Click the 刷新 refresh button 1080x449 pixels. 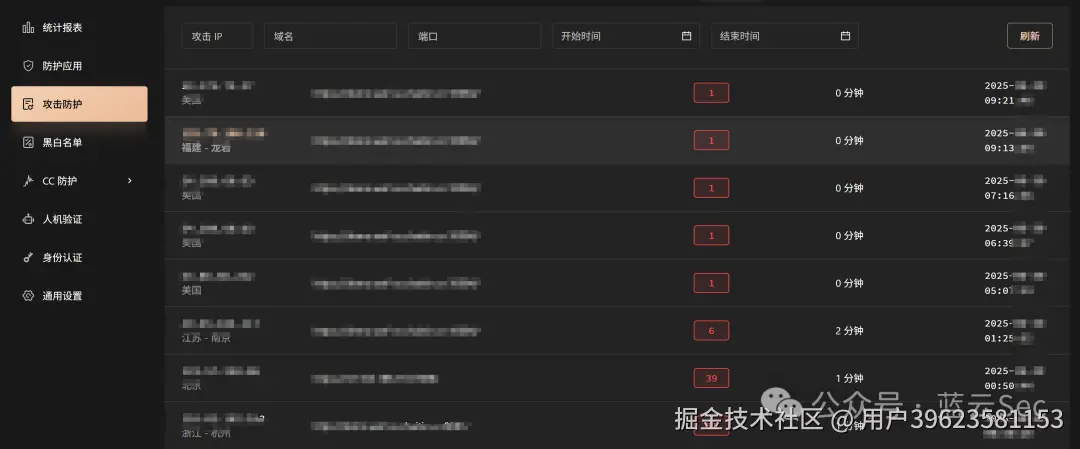coord(1030,36)
